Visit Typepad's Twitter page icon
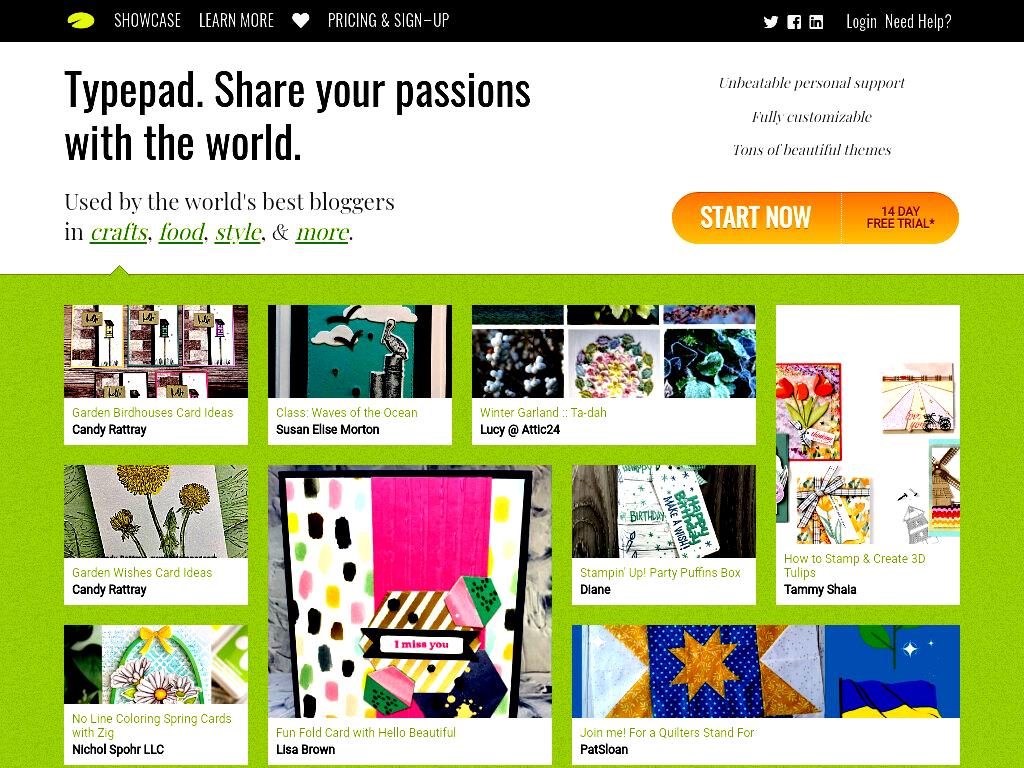Image resolution: width=1024 pixels, height=768 pixels. 771,22
